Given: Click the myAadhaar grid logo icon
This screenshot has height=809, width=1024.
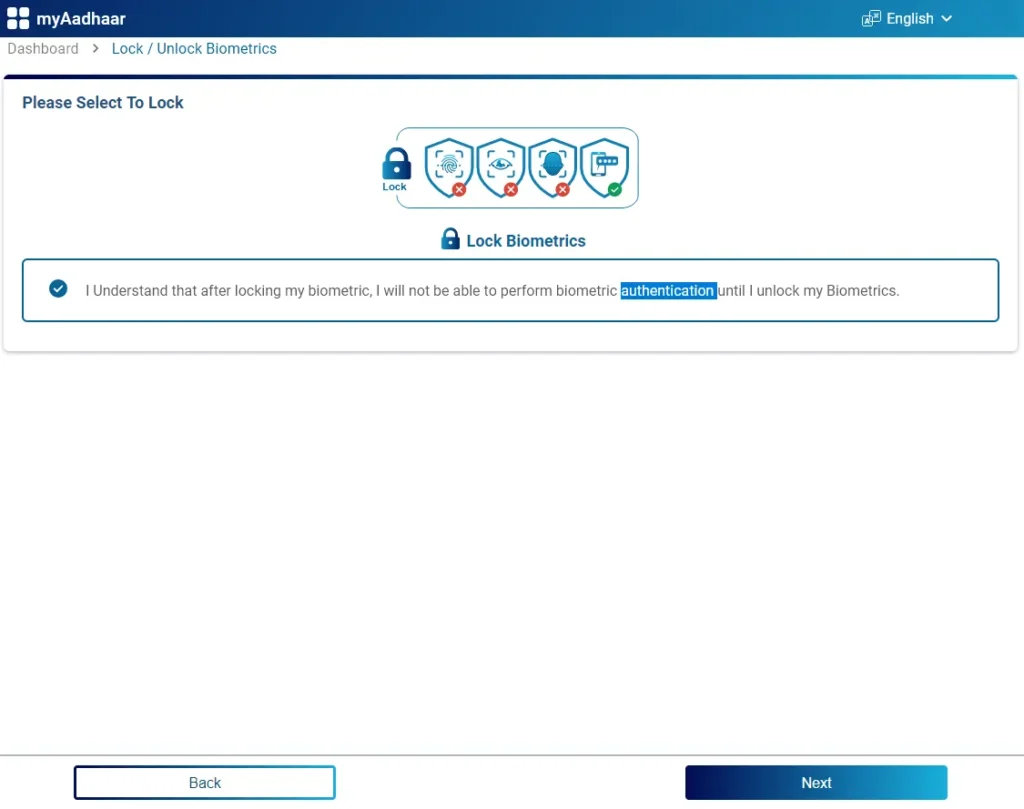Looking at the screenshot, I should point(18,18).
